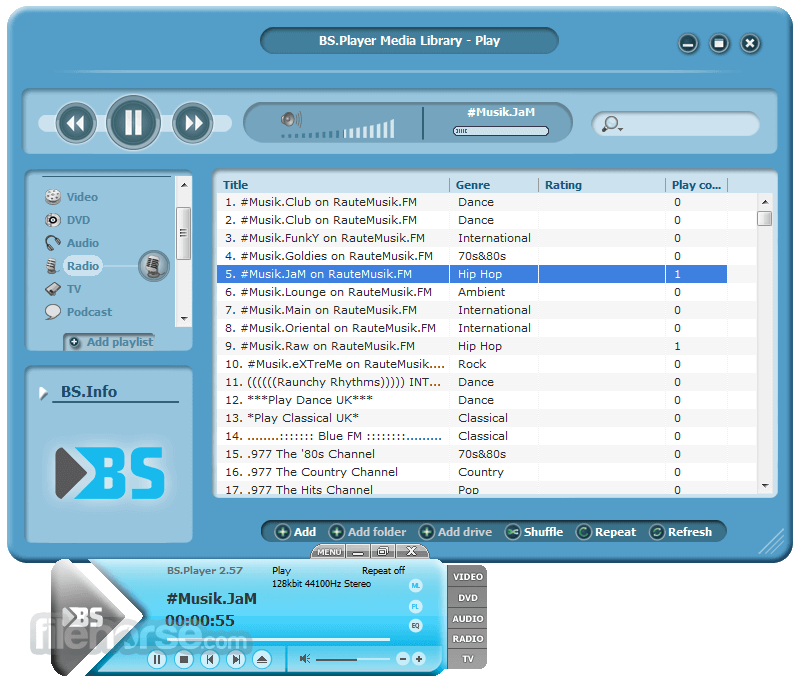Screen dimensions: 800x685
Task: Click the Audio headphones icon
Action: click(x=53, y=243)
